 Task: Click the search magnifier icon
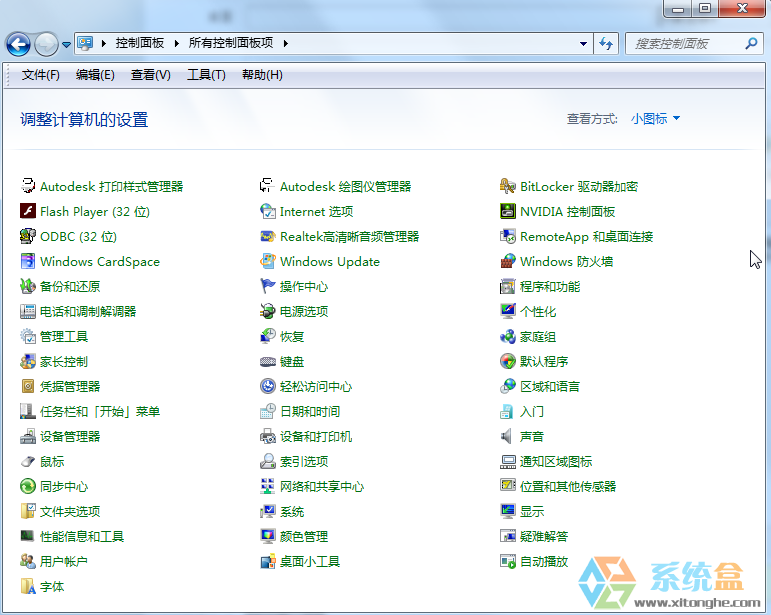pyautogui.click(x=751, y=44)
